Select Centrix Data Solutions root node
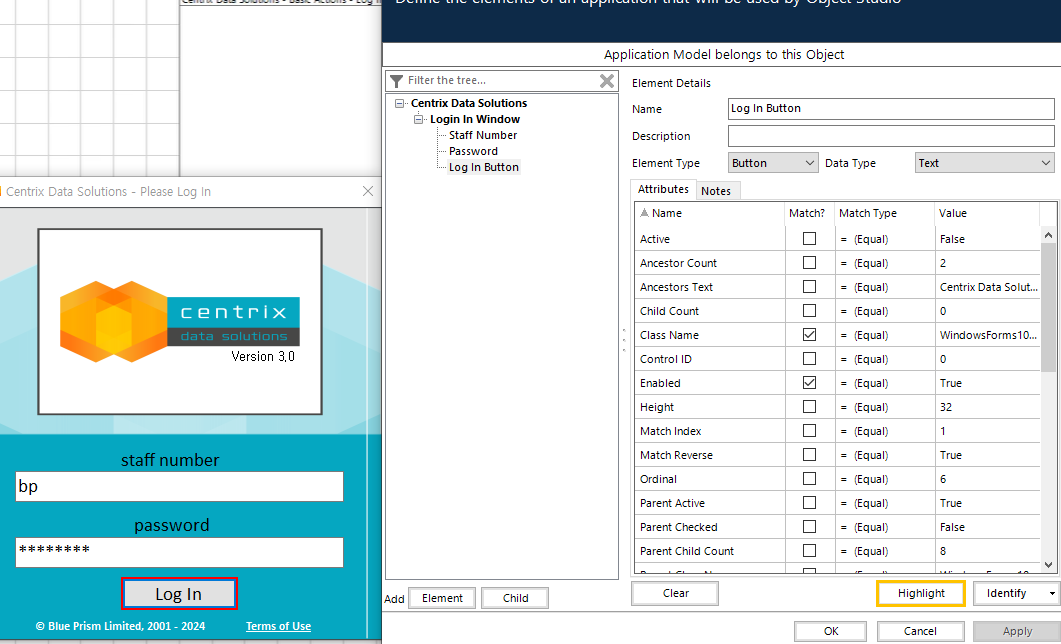 (469, 103)
